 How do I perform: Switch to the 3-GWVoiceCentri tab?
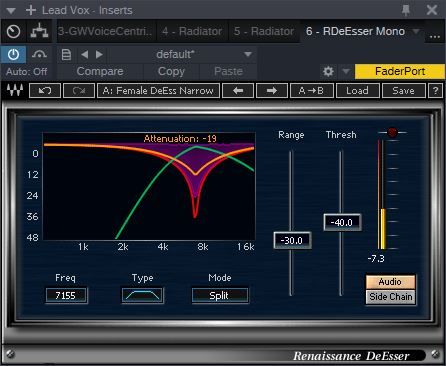coord(105,31)
